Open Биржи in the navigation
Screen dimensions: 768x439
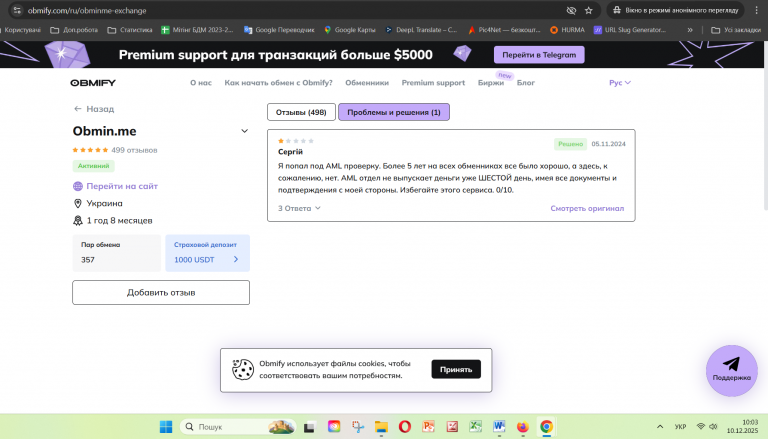pyautogui.click(x=491, y=83)
